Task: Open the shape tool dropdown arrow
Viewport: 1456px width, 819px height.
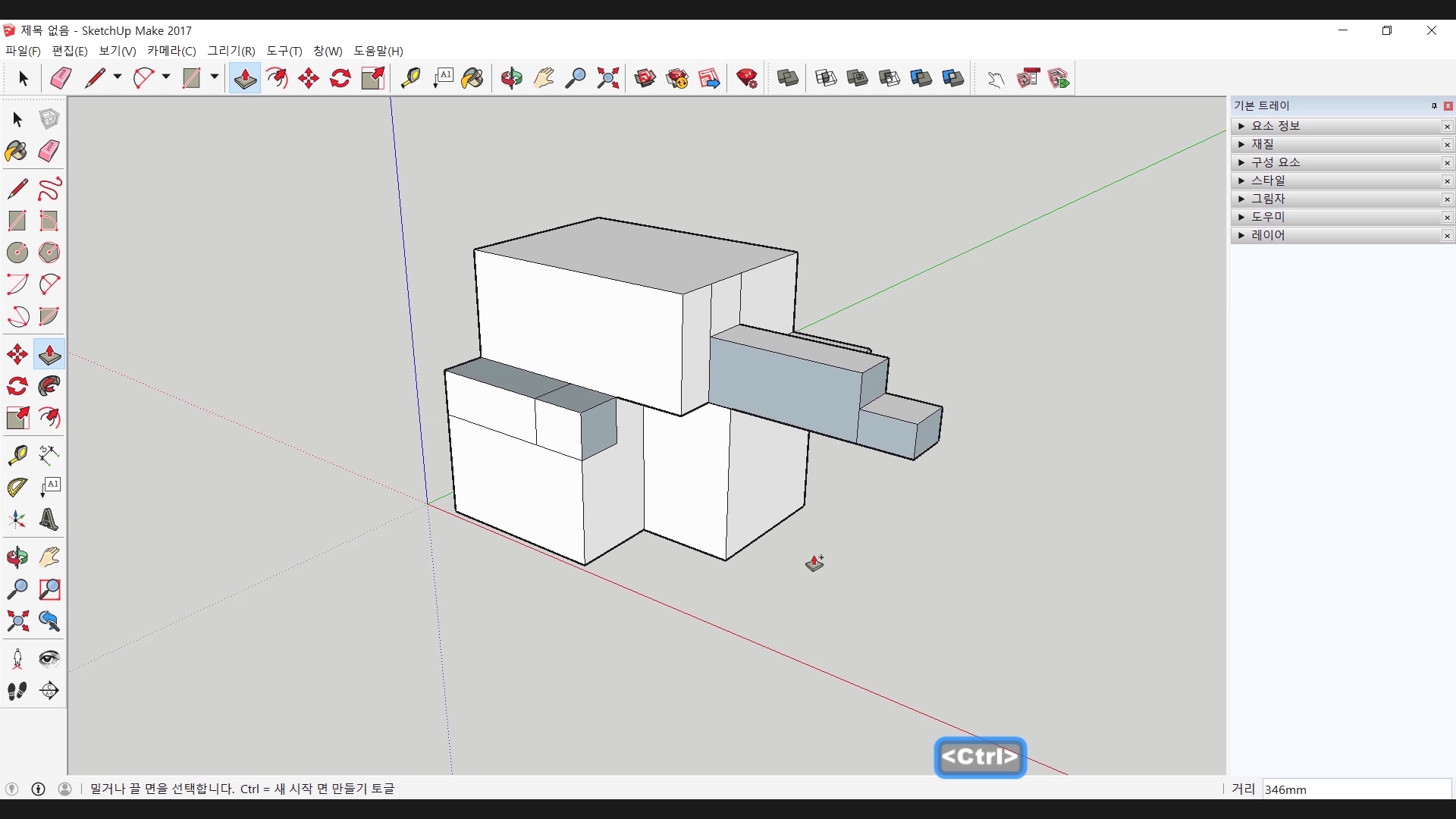Action: [215, 77]
